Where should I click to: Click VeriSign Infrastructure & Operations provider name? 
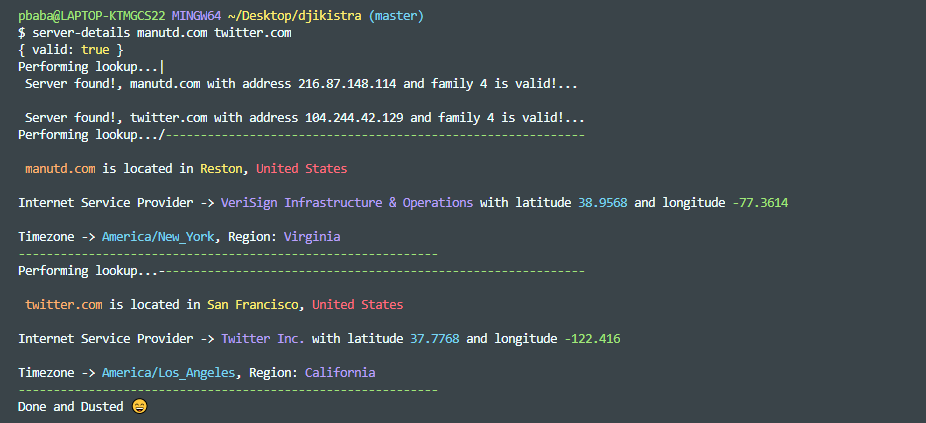pyautogui.click(x=347, y=203)
